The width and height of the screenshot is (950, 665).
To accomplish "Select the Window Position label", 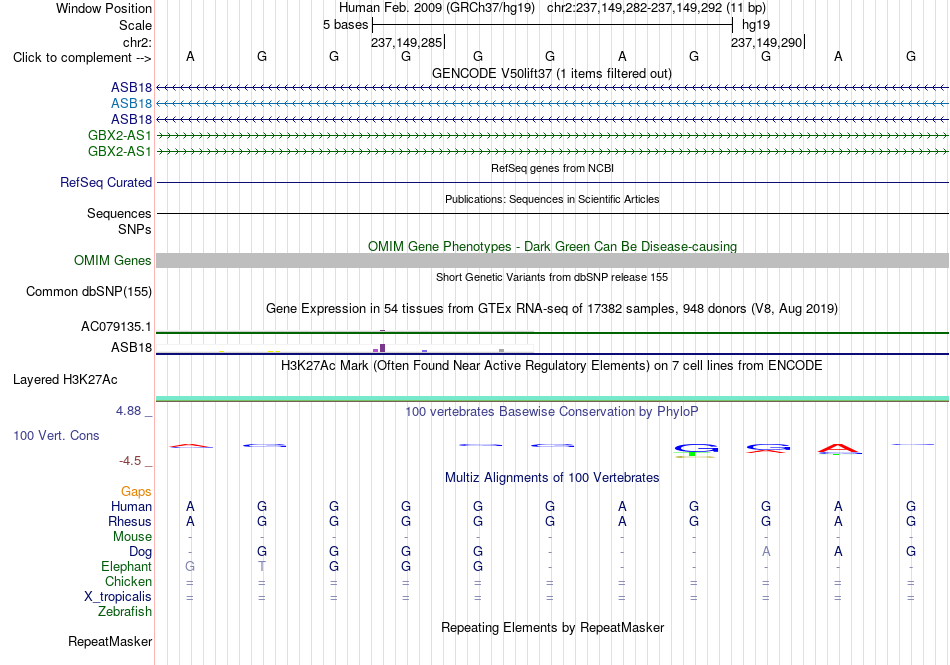I will click(x=104, y=8).
